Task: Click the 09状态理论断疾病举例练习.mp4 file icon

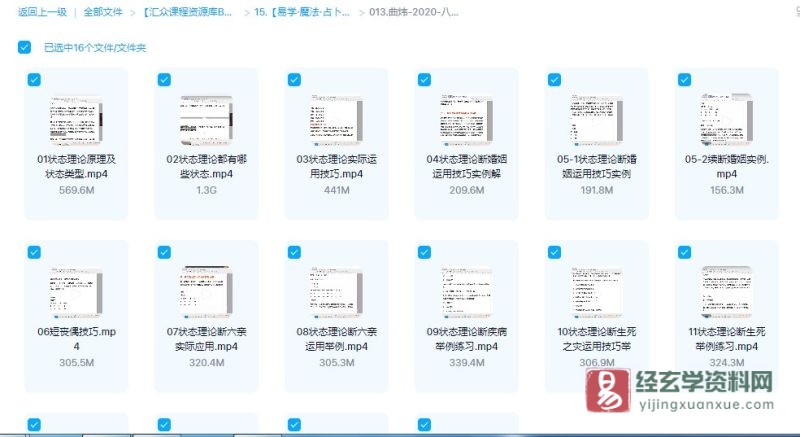Action: point(466,291)
